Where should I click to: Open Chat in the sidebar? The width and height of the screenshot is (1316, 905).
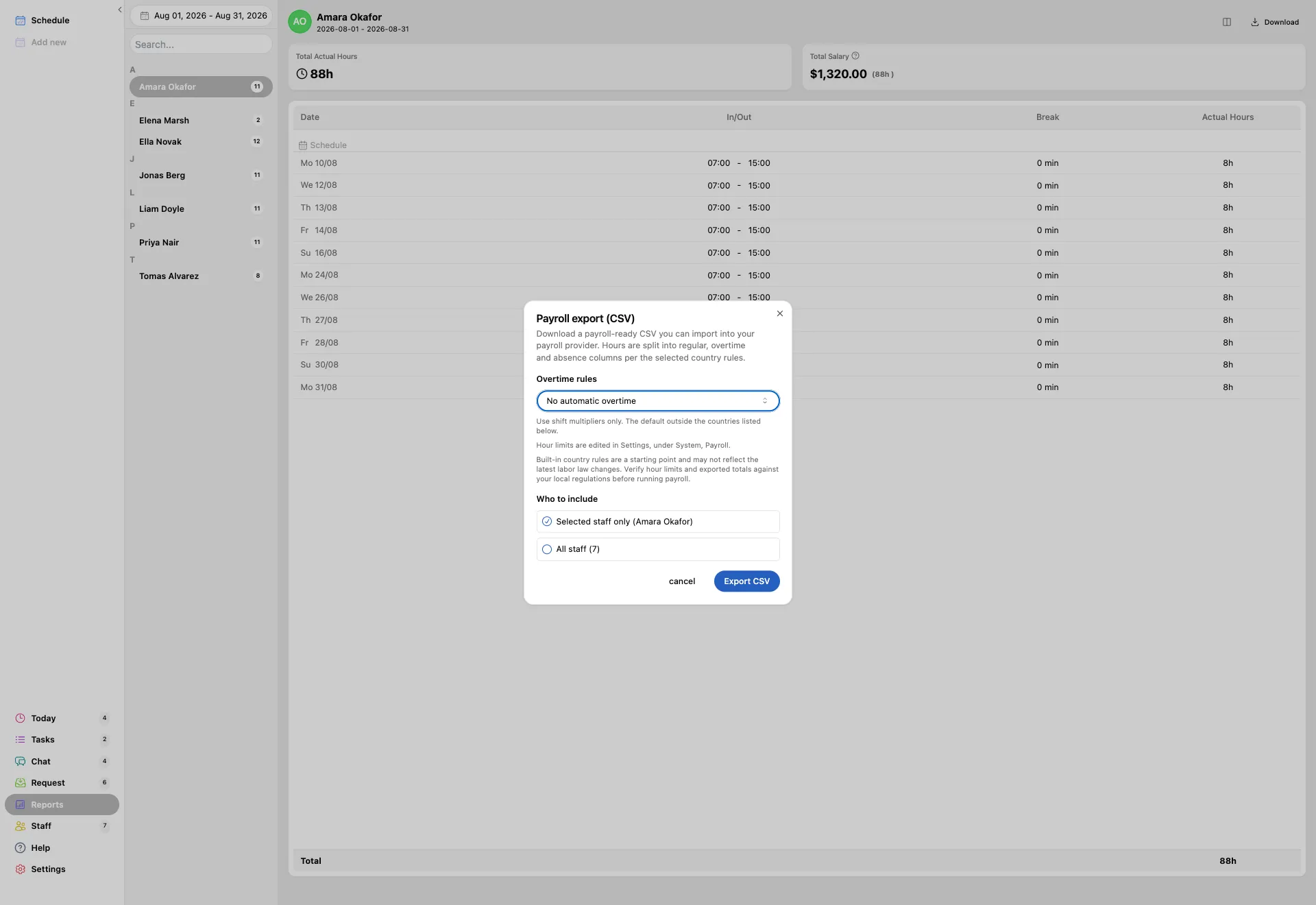tap(62, 762)
